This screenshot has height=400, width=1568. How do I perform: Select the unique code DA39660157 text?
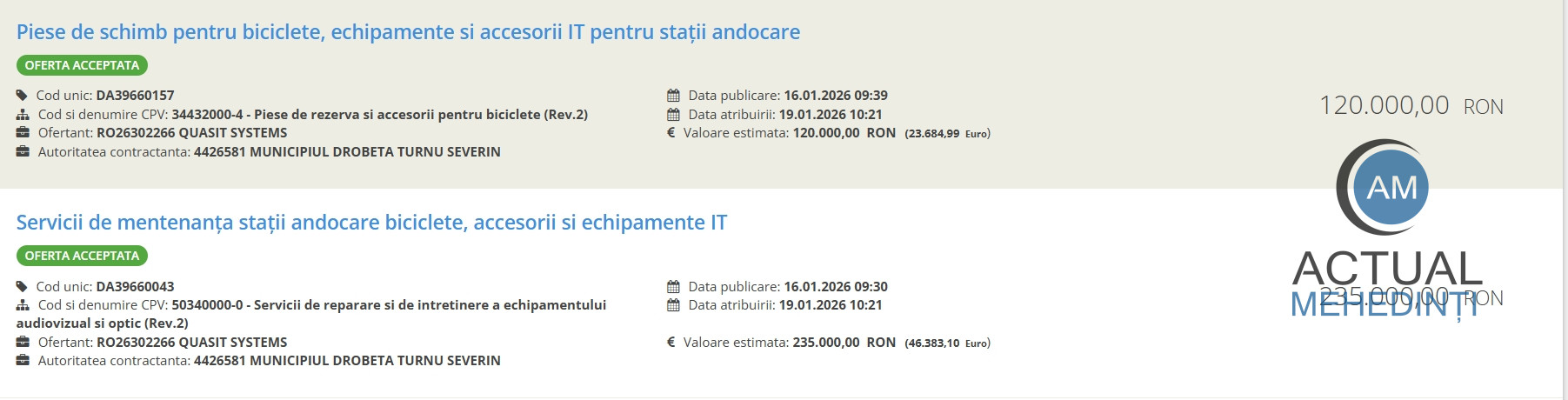(x=135, y=96)
